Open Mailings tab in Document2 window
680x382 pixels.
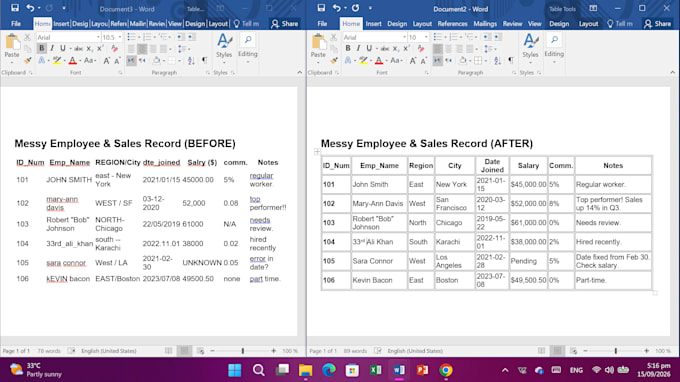click(485, 24)
